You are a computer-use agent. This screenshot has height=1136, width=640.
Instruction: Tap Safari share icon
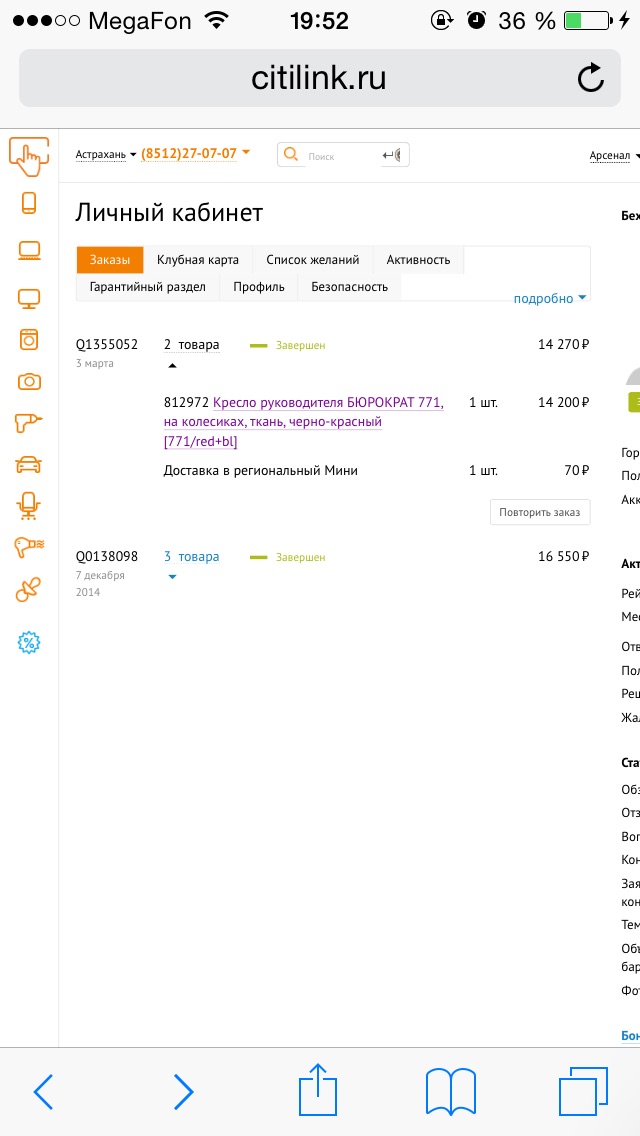click(x=320, y=1089)
